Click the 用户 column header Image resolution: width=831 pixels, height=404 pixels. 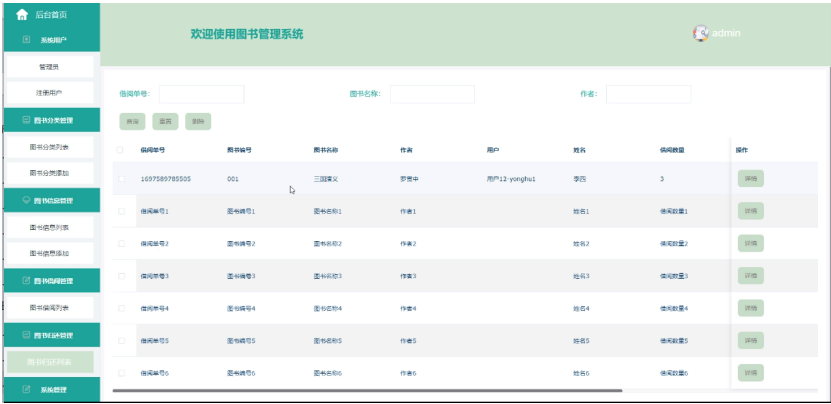(x=493, y=150)
